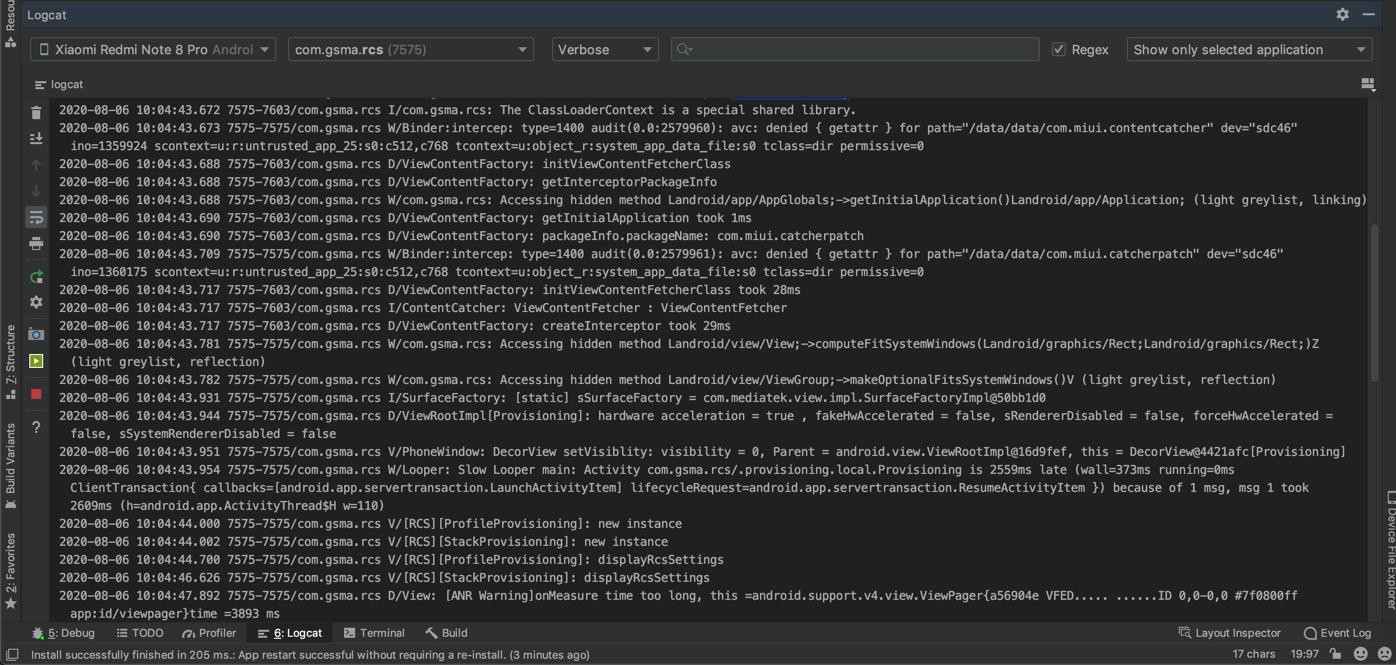Open Logcat panel gear options menu
The width and height of the screenshot is (1396, 665).
click(1343, 14)
